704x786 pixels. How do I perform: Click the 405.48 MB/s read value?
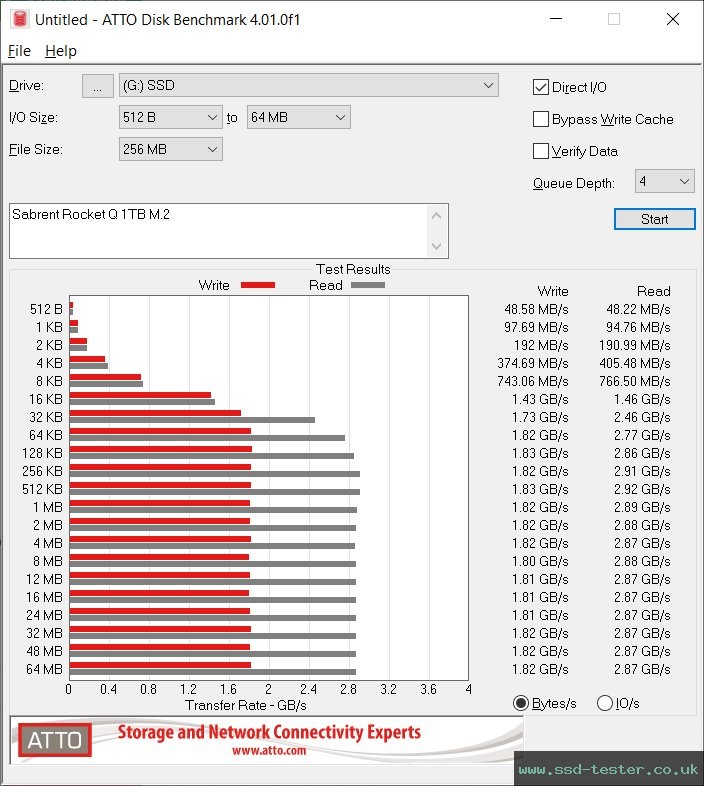pyautogui.click(x=634, y=363)
